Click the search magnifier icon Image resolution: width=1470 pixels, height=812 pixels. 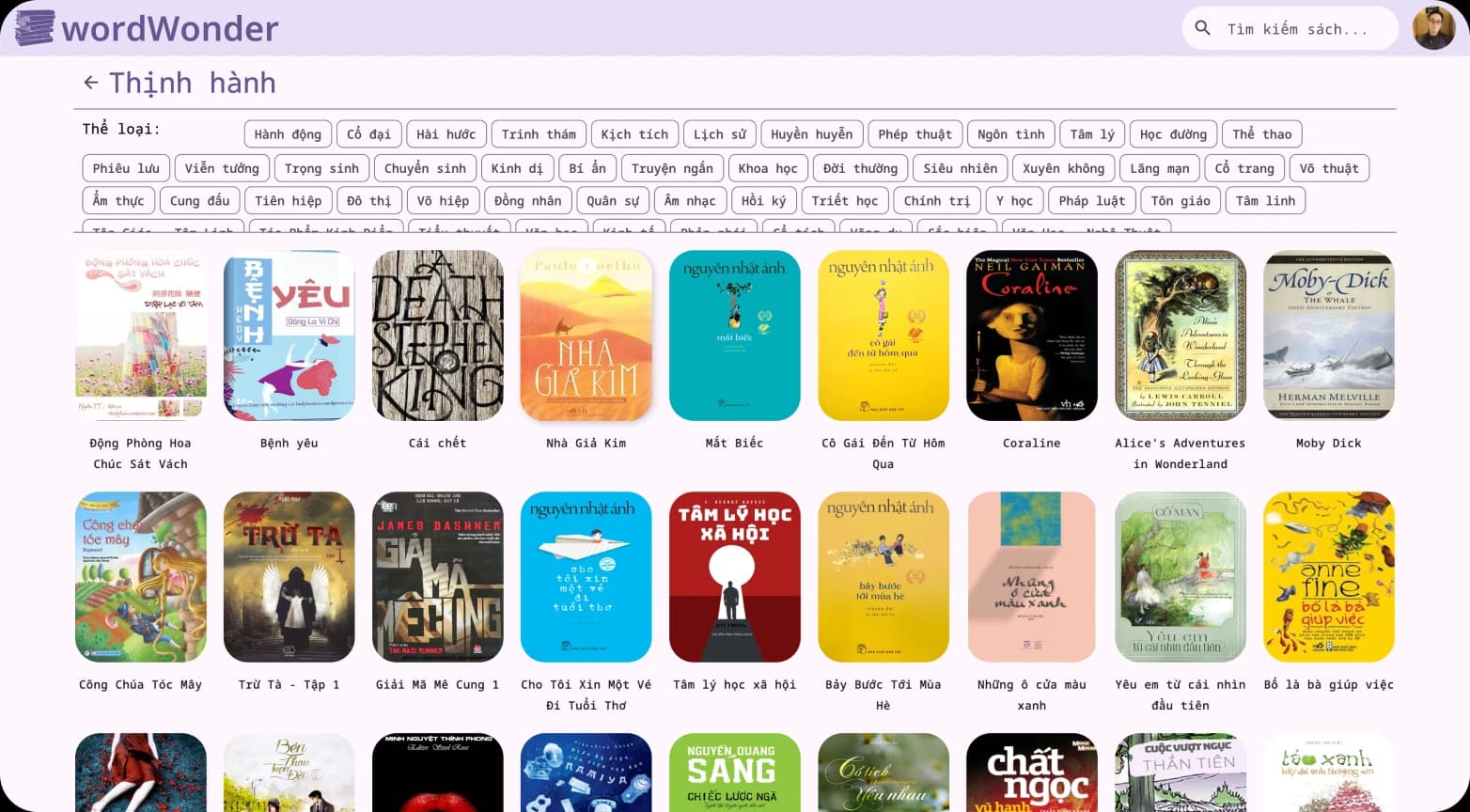click(x=1202, y=28)
